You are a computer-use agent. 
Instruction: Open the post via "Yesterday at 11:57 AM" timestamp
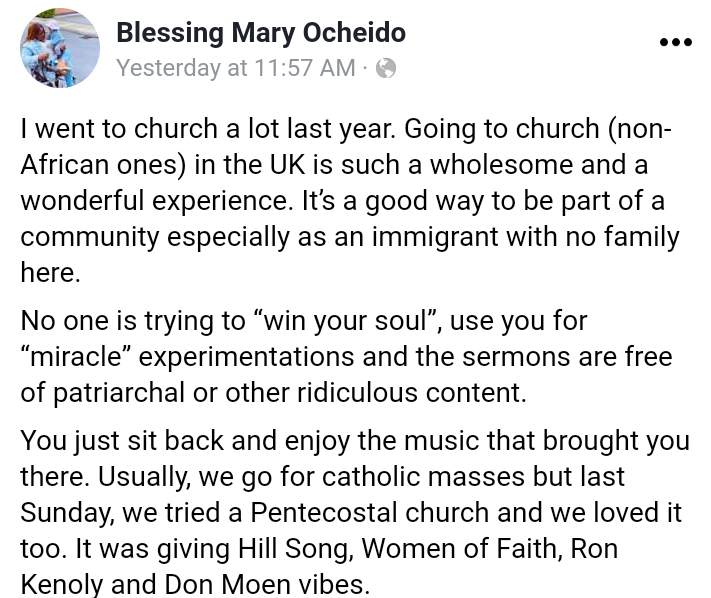coord(235,68)
